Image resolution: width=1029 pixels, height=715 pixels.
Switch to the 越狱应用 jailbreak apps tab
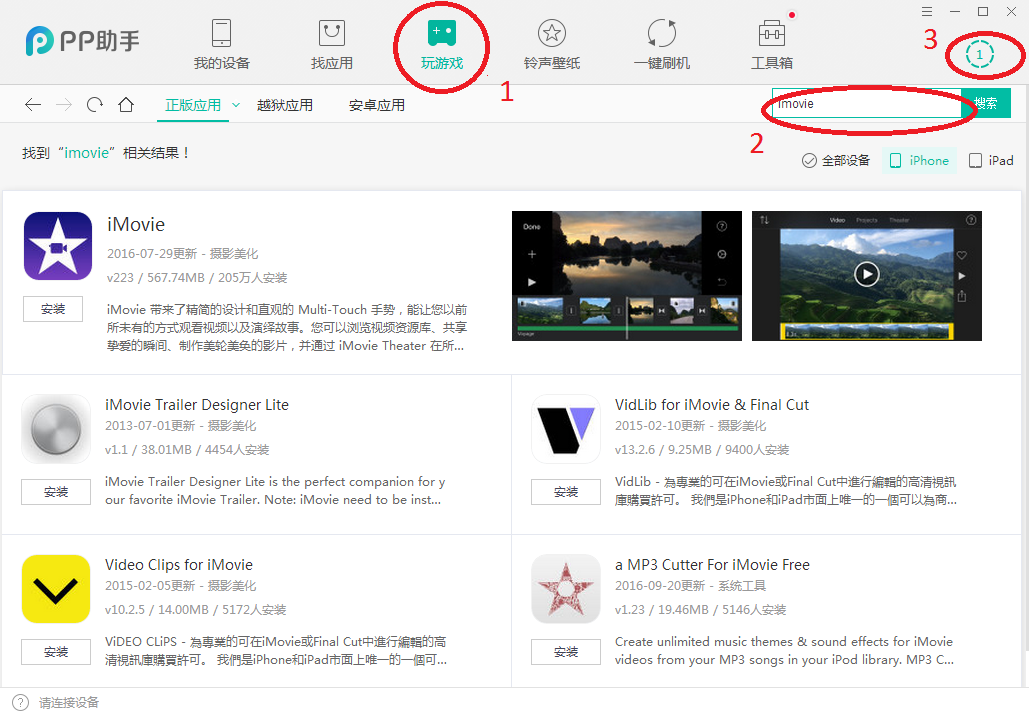[x=284, y=105]
